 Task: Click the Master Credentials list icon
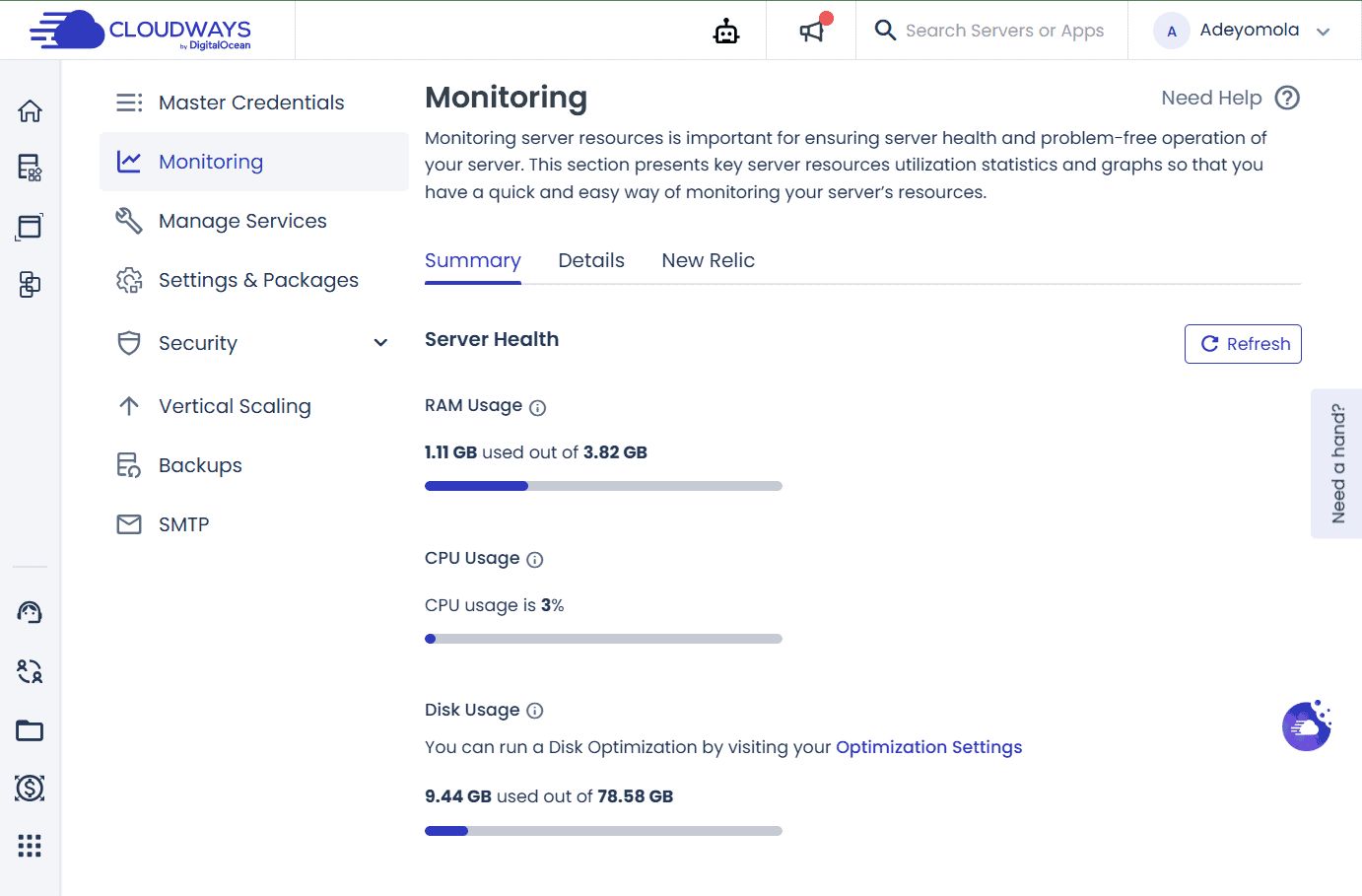pos(129,103)
